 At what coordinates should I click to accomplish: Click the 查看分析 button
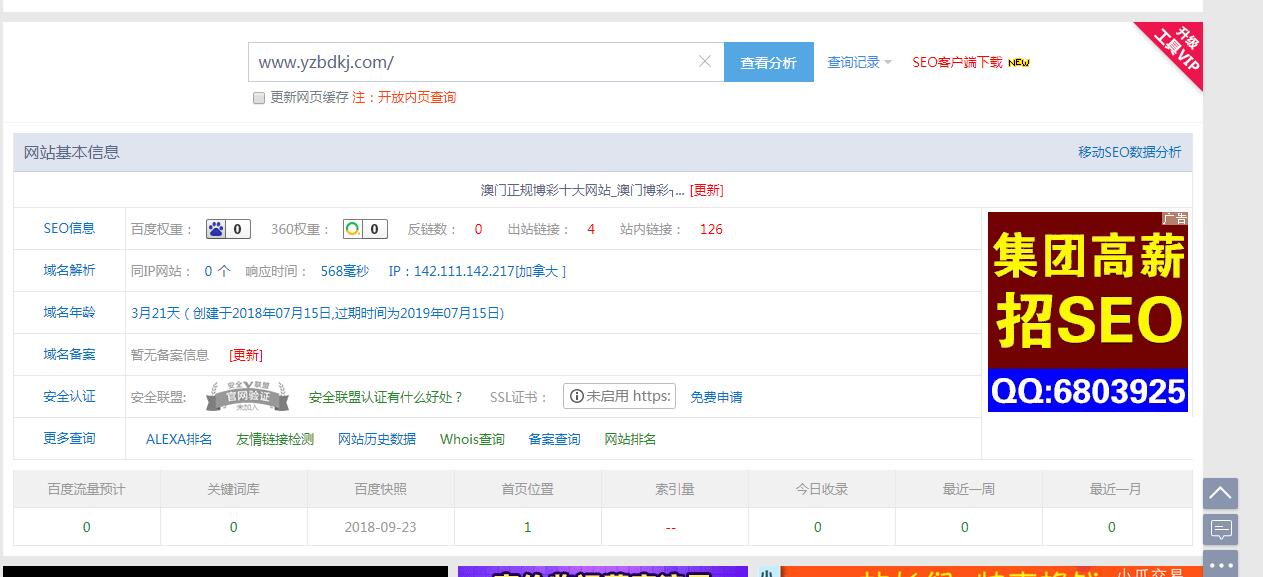click(x=768, y=62)
